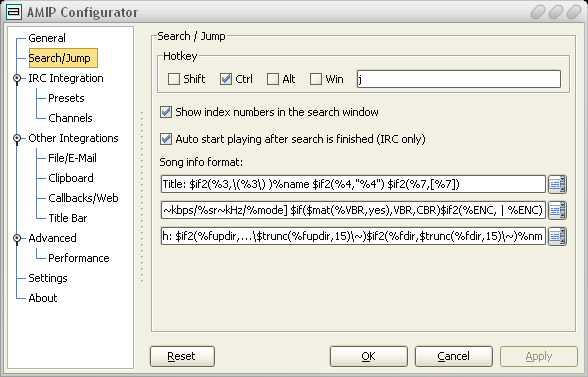Open format editor for kbps/VBR song info field
This screenshot has width=588, height=377.
tap(557, 210)
